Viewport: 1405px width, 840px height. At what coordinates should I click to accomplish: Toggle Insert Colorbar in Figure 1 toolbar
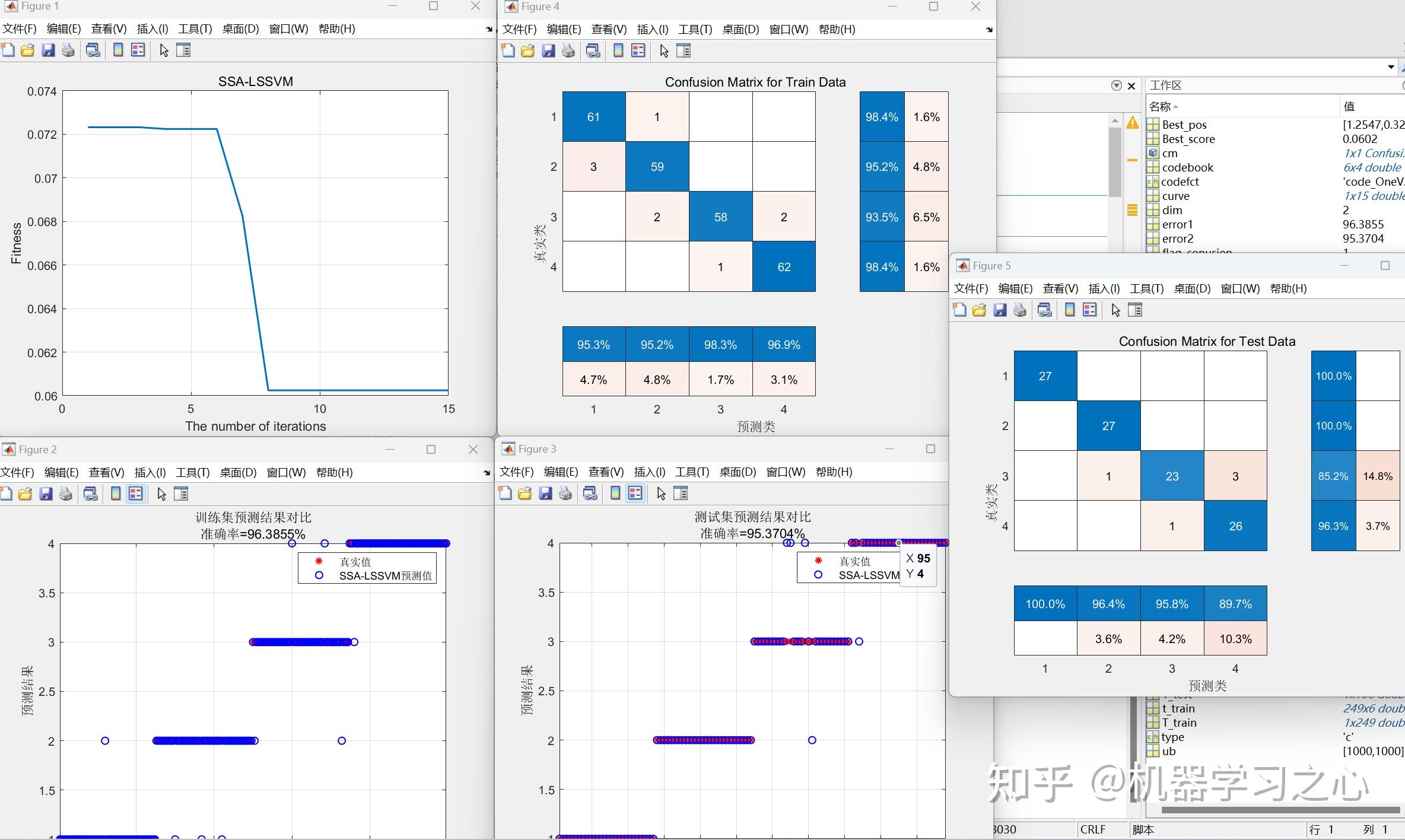pyautogui.click(x=118, y=50)
